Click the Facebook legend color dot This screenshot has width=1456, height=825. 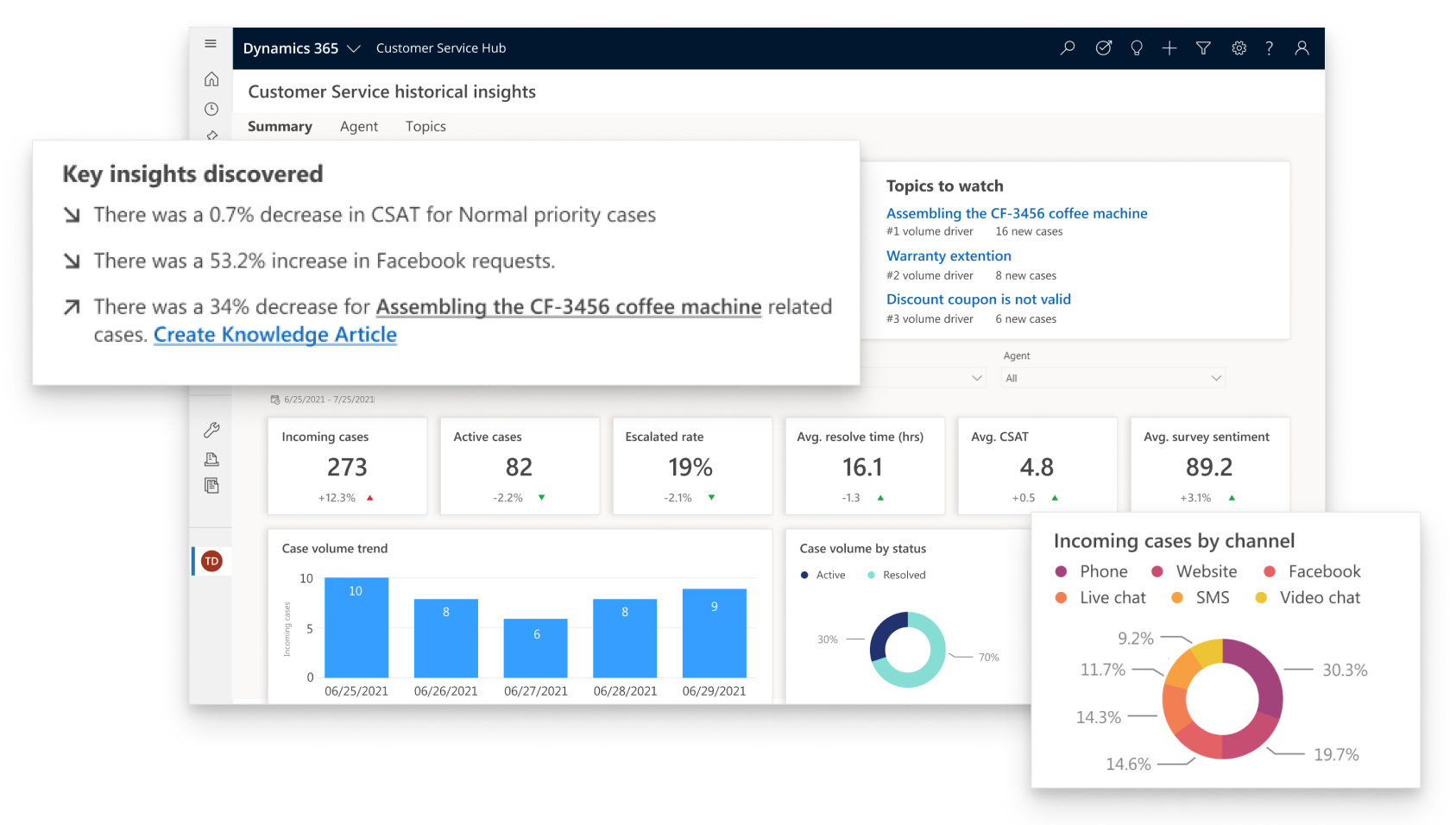click(1270, 571)
